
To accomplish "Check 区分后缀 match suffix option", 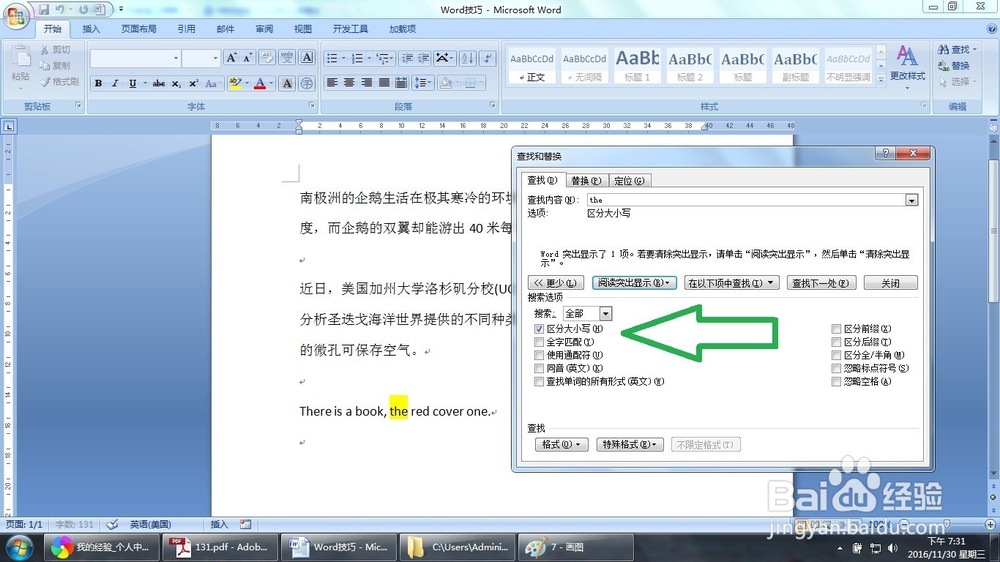I will pos(836,342).
